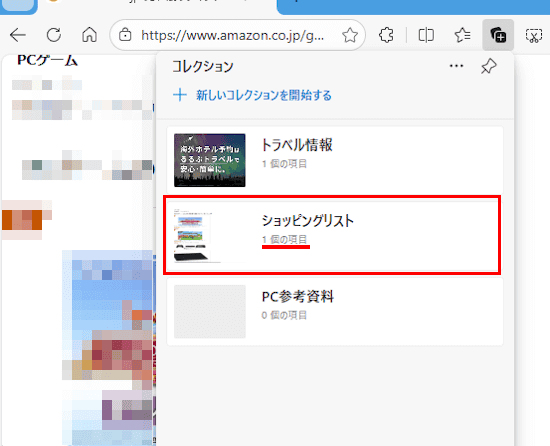Toggle split screen icon in toolbar

pos(426,35)
